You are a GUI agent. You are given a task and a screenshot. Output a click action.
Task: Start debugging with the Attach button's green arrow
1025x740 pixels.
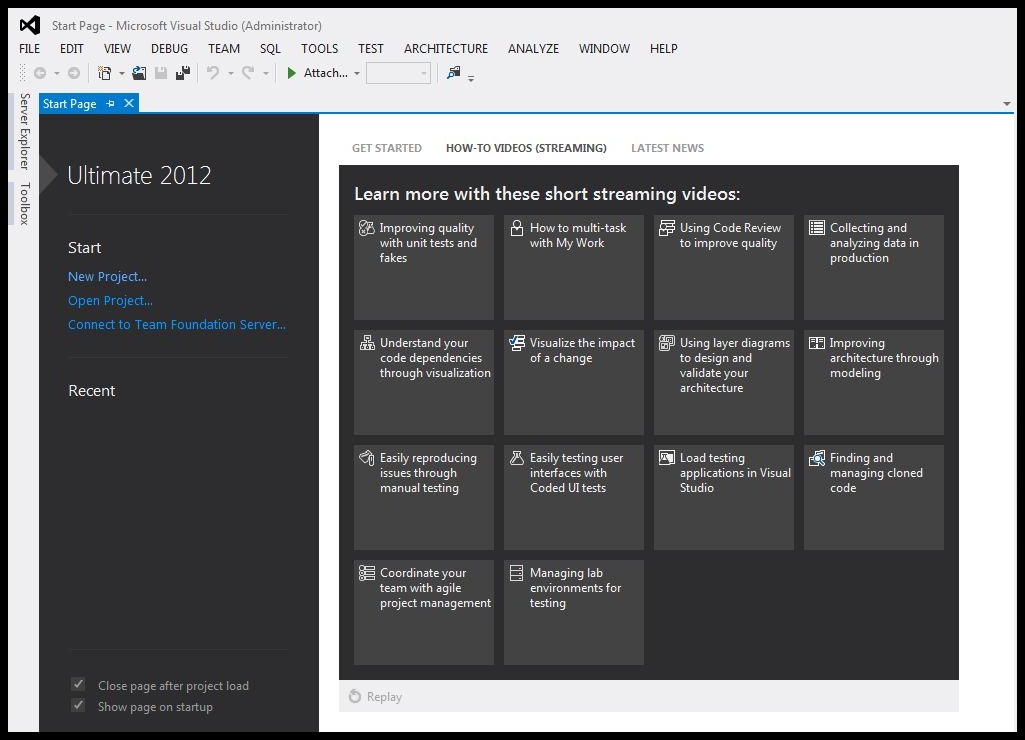click(291, 72)
